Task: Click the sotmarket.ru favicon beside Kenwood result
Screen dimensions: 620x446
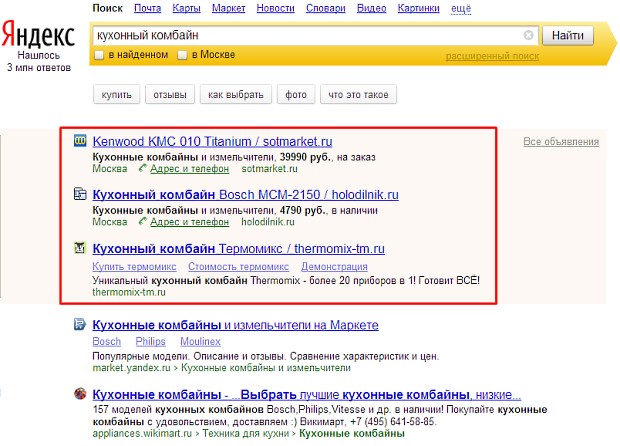Action: 80,140
